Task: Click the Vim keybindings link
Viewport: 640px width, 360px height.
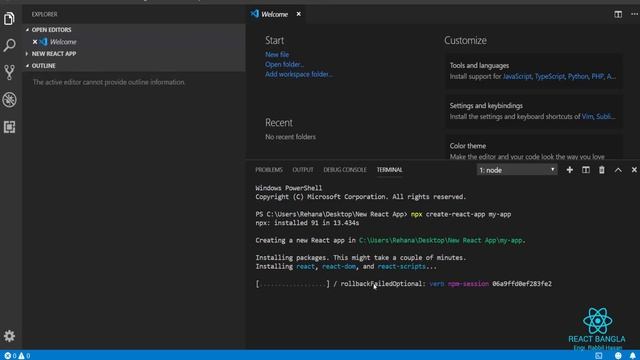Action: (587, 117)
